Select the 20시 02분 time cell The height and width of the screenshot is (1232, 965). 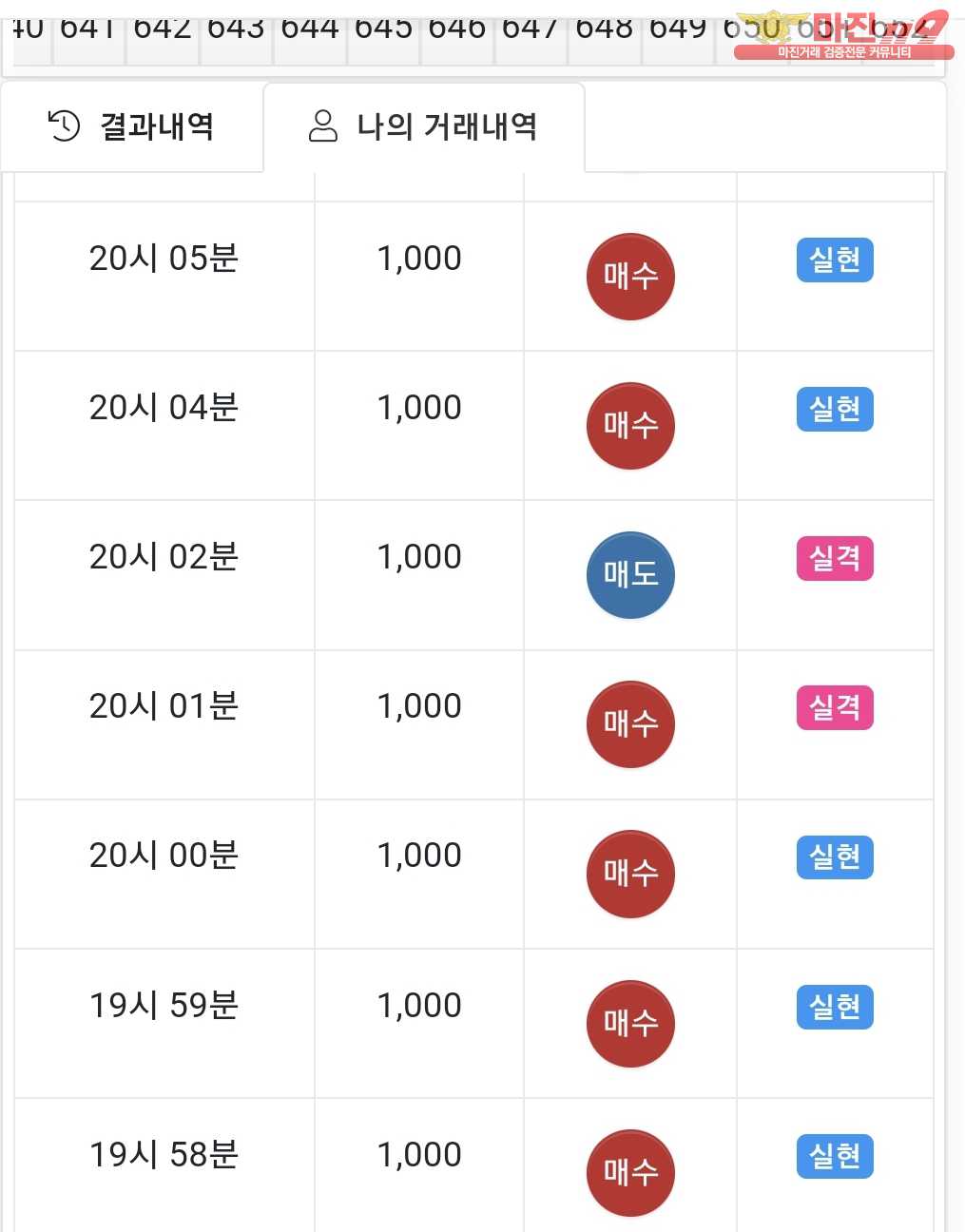tap(164, 557)
